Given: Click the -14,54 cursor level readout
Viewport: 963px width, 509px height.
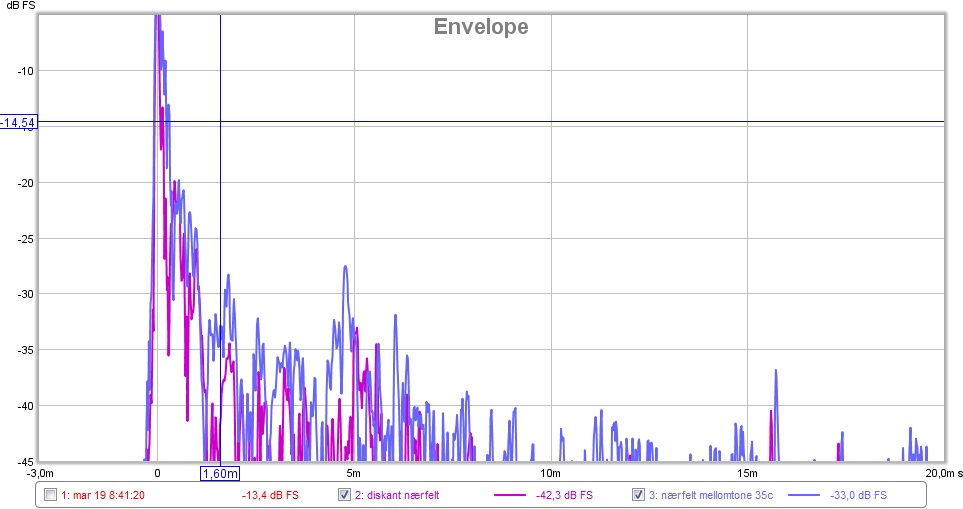Looking at the screenshot, I should [18, 122].
